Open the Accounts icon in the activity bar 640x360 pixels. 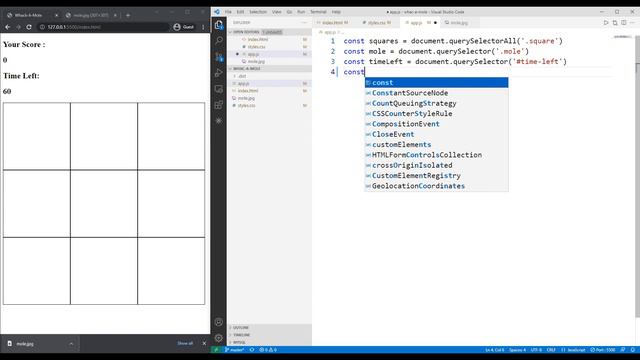(219, 322)
